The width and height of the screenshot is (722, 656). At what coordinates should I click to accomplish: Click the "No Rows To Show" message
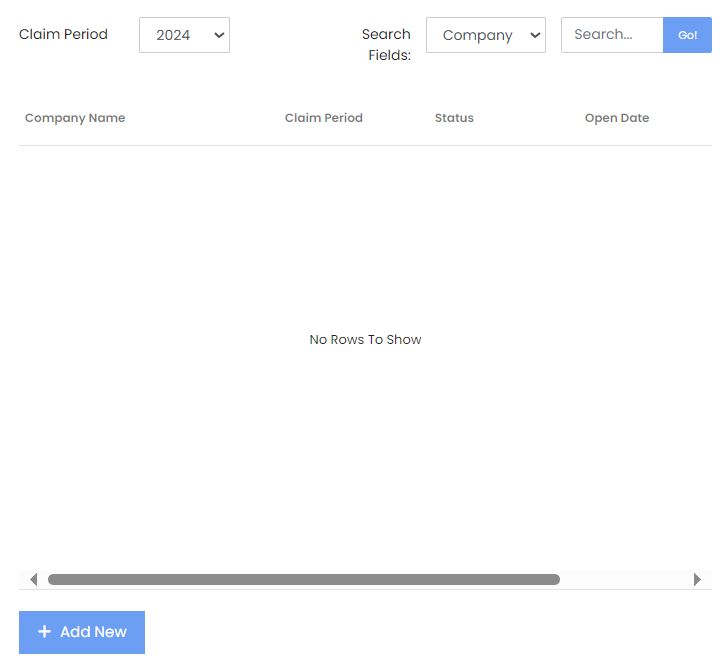(365, 339)
